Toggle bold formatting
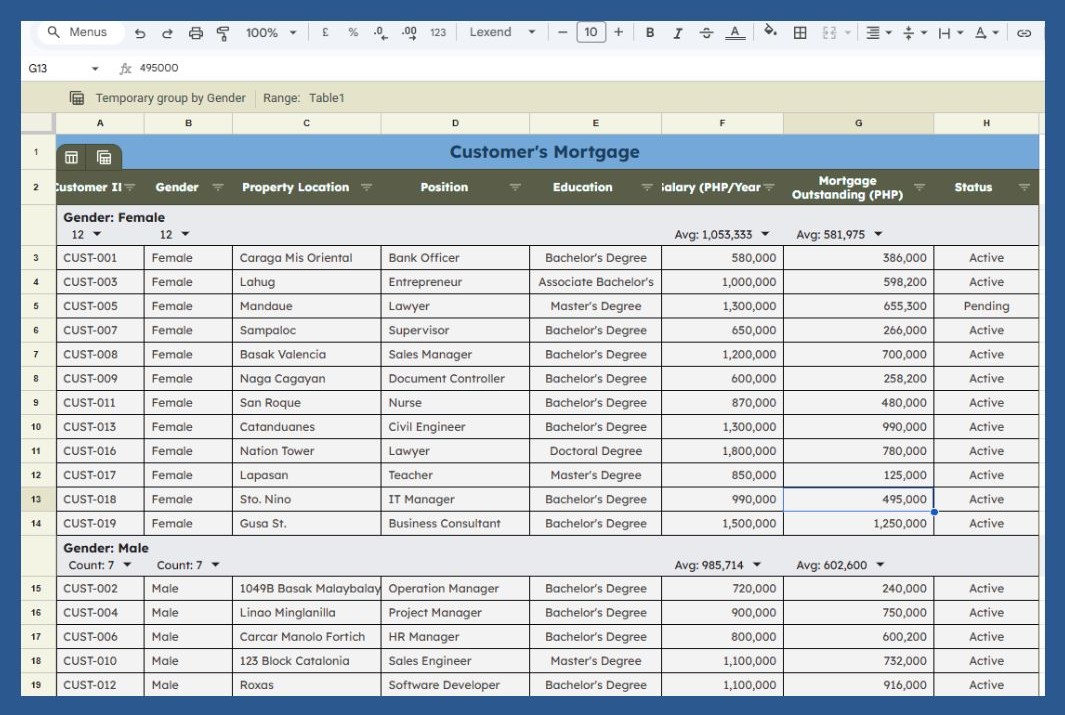The height and width of the screenshot is (715, 1065). click(x=650, y=33)
